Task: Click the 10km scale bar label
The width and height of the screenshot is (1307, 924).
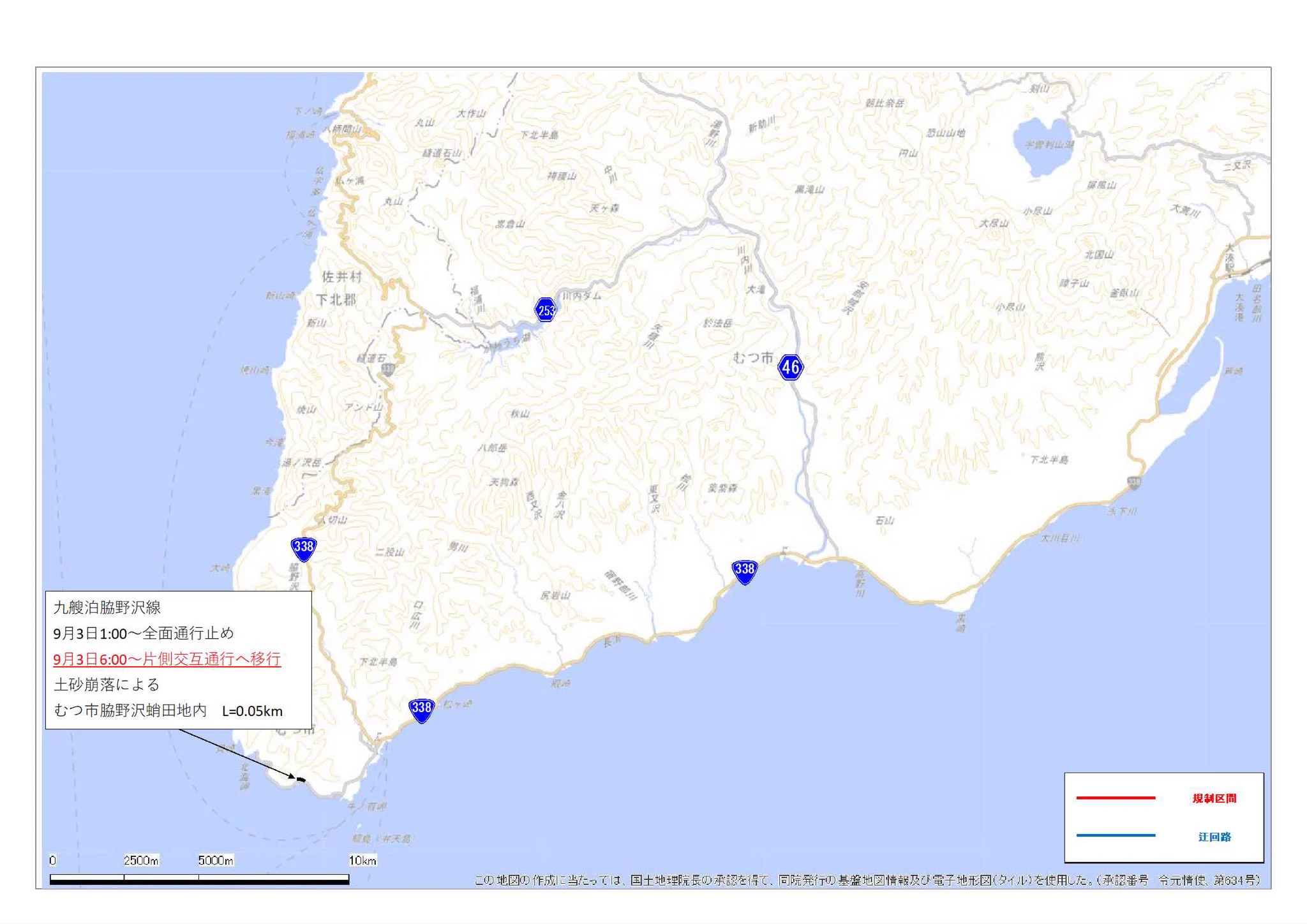Action: pyautogui.click(x=362, y=860)
